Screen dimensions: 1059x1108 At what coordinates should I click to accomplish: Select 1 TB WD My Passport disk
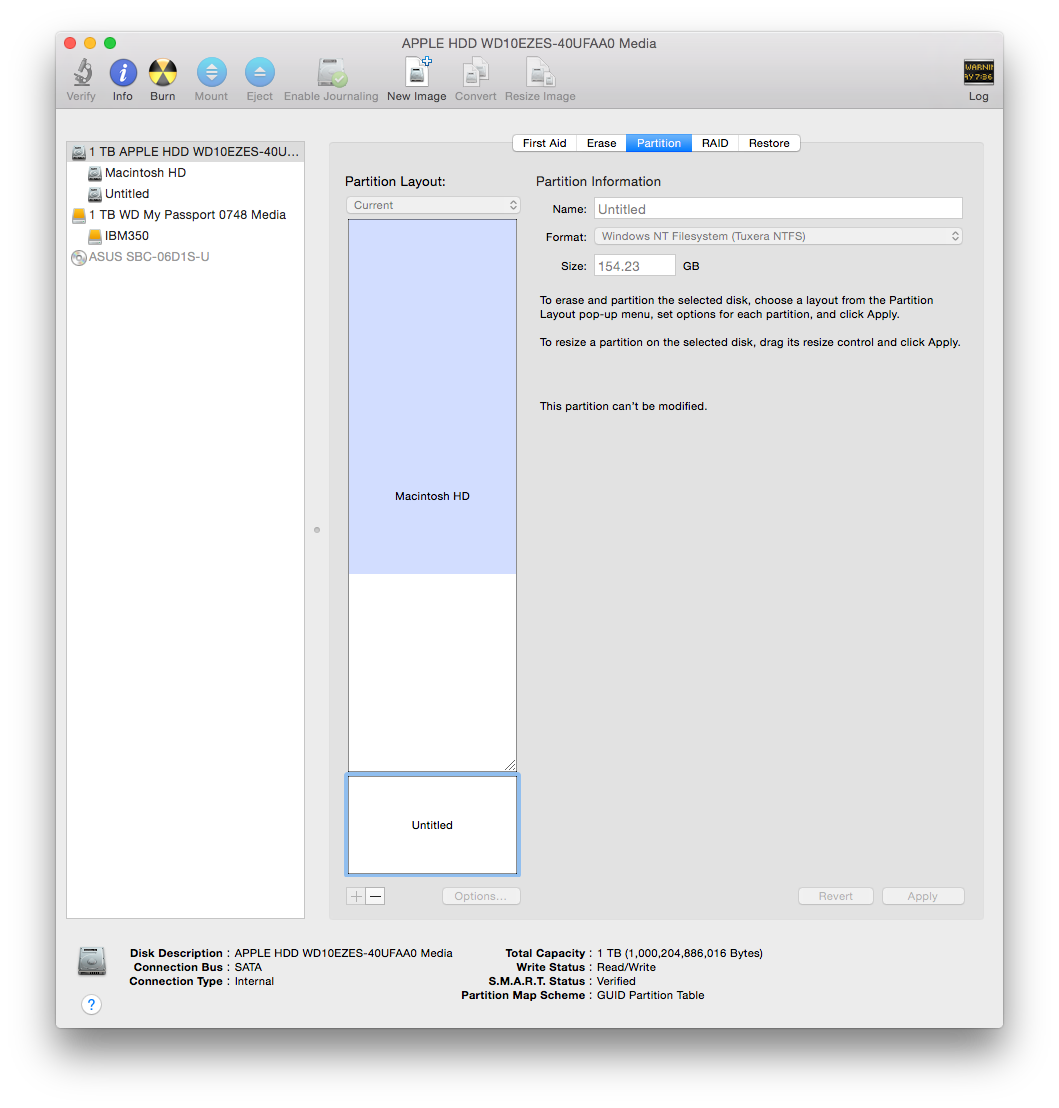pos(185,215)
